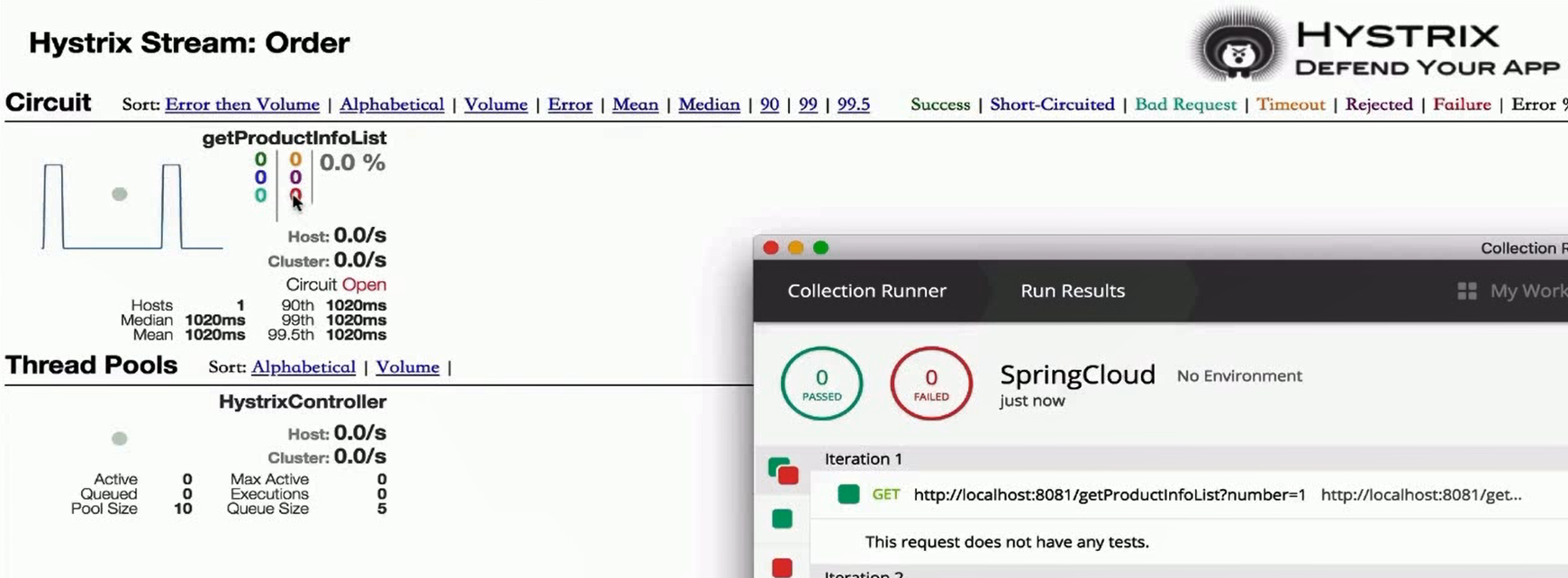Click the Failure legend label

[1462, 104]
